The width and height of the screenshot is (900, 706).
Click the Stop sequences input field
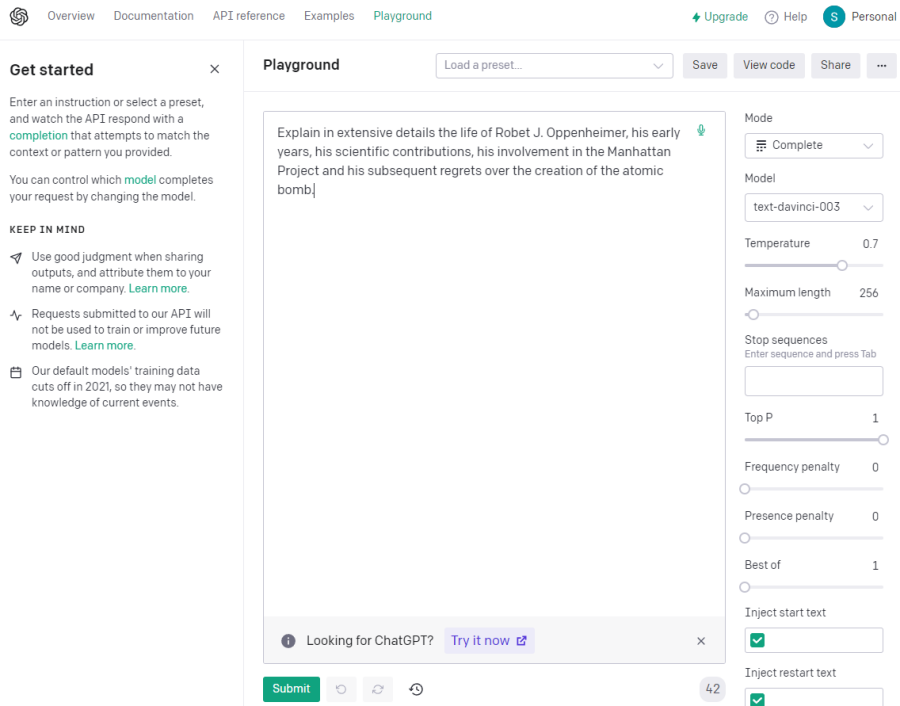pos(813,381)
